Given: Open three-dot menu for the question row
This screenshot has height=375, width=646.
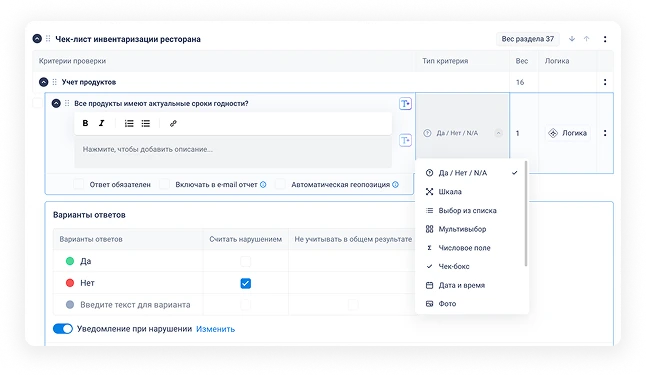Looking at the screenshot, I should [605, 133].
